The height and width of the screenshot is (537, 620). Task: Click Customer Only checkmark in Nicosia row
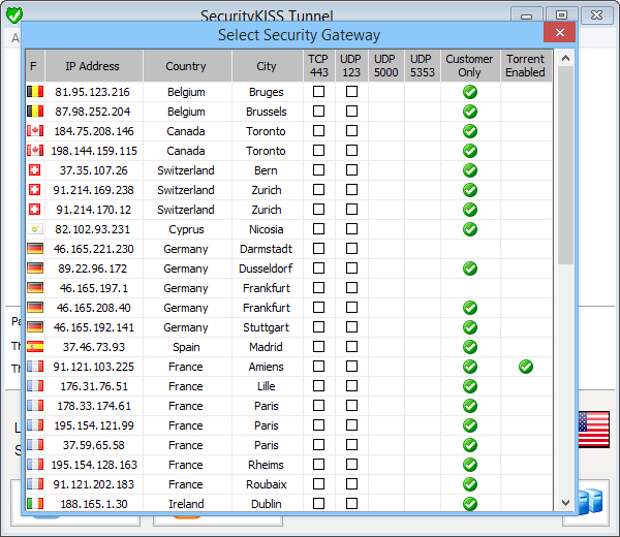470,229
